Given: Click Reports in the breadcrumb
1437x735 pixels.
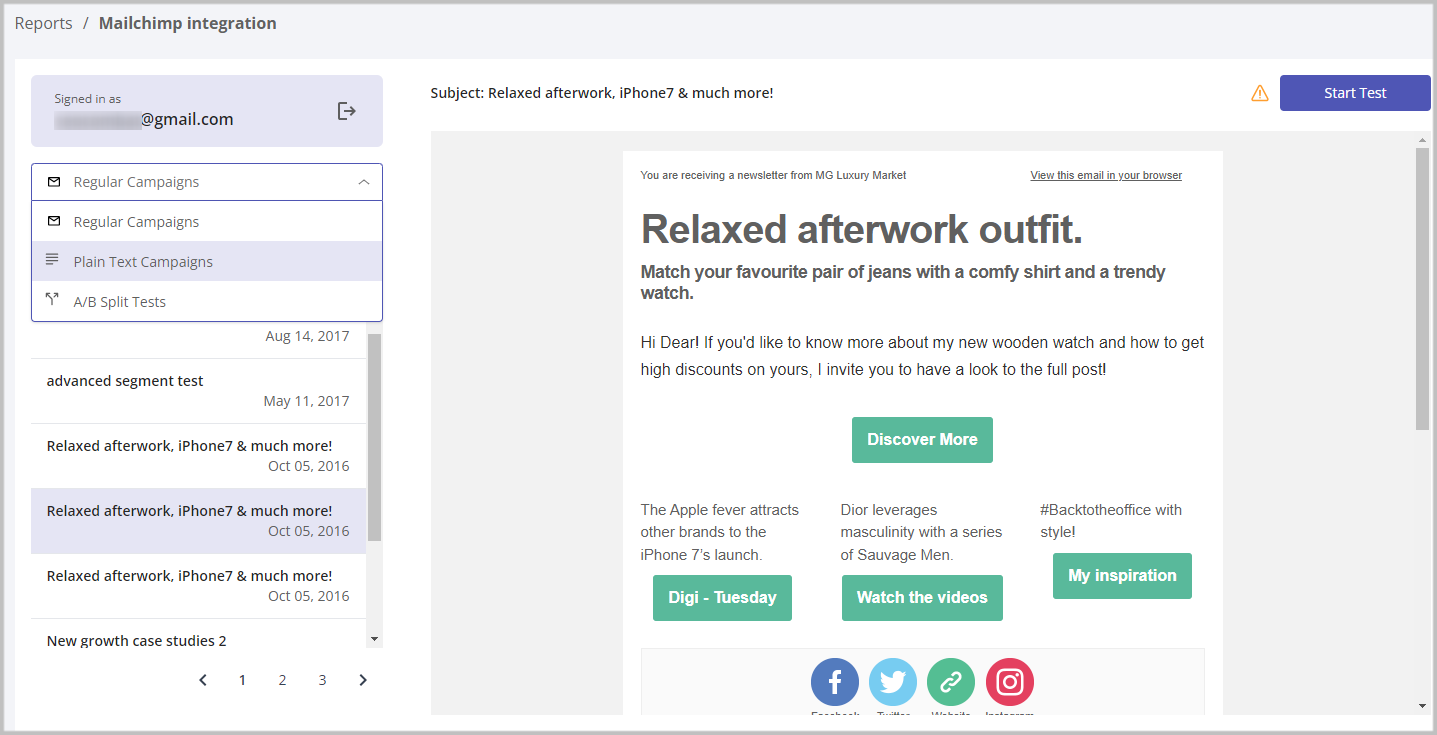Looking at the screenshot, I should [44, 23].
